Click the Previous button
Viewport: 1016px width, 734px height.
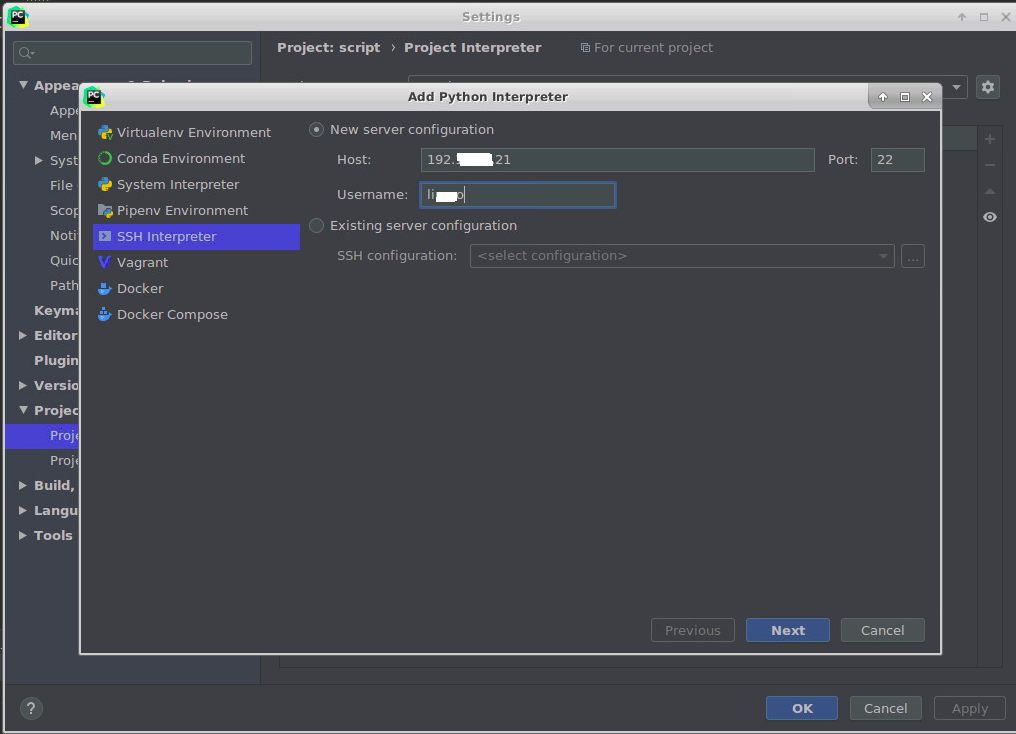coord(693,630)
